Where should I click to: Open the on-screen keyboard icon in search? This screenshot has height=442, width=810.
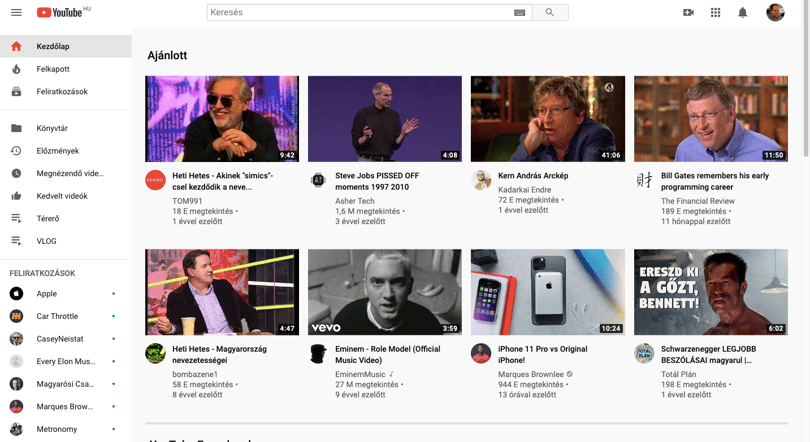tap(520, 13)
